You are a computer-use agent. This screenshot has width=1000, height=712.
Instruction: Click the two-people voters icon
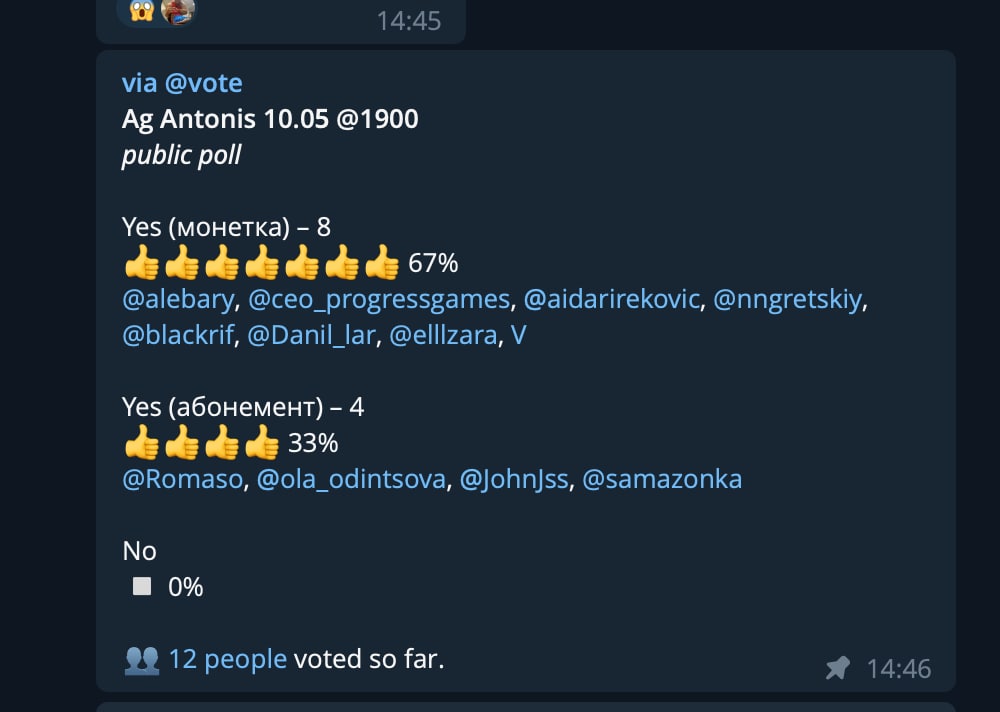[141, 660]
